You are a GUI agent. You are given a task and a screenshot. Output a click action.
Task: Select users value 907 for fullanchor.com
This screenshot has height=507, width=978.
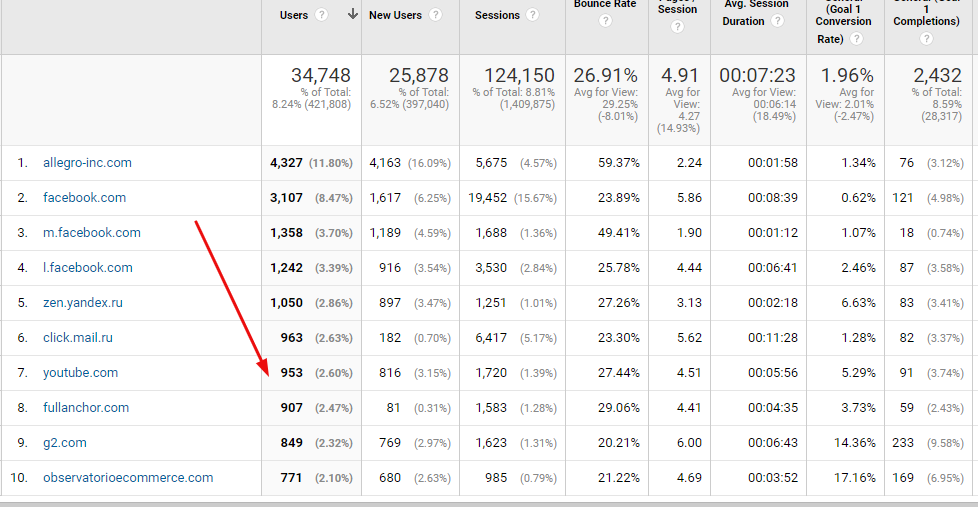(x=291, y=407)
